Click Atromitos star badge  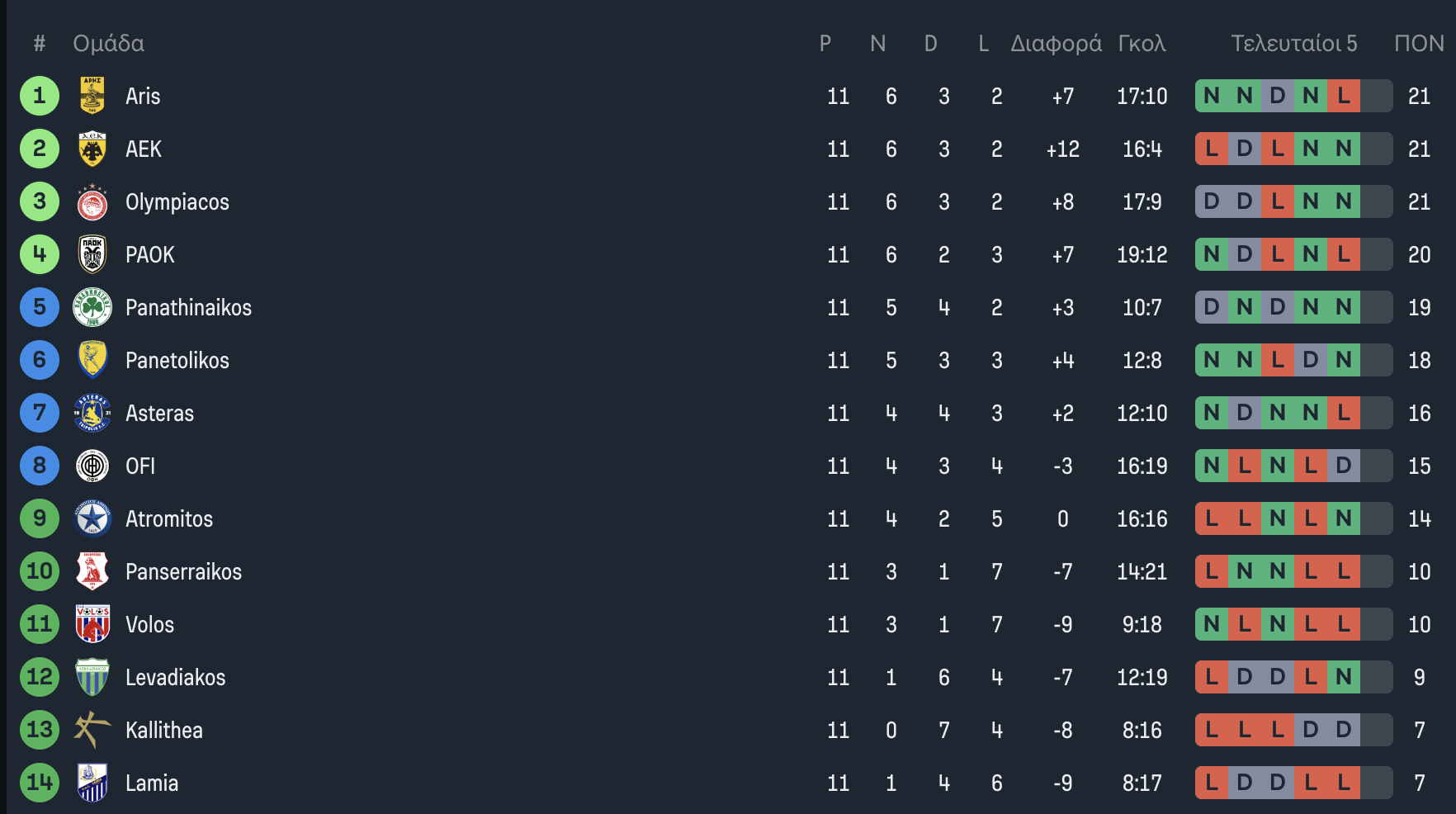[x=92, y=518]
